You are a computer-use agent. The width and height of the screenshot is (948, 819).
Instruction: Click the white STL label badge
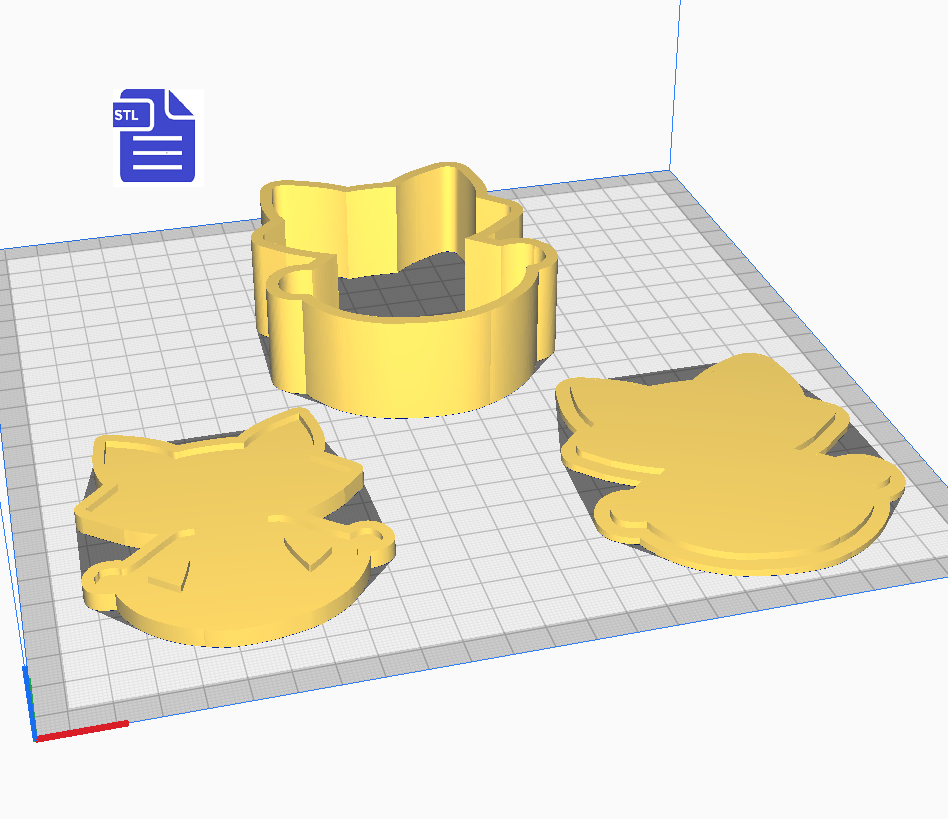[127, 115]
